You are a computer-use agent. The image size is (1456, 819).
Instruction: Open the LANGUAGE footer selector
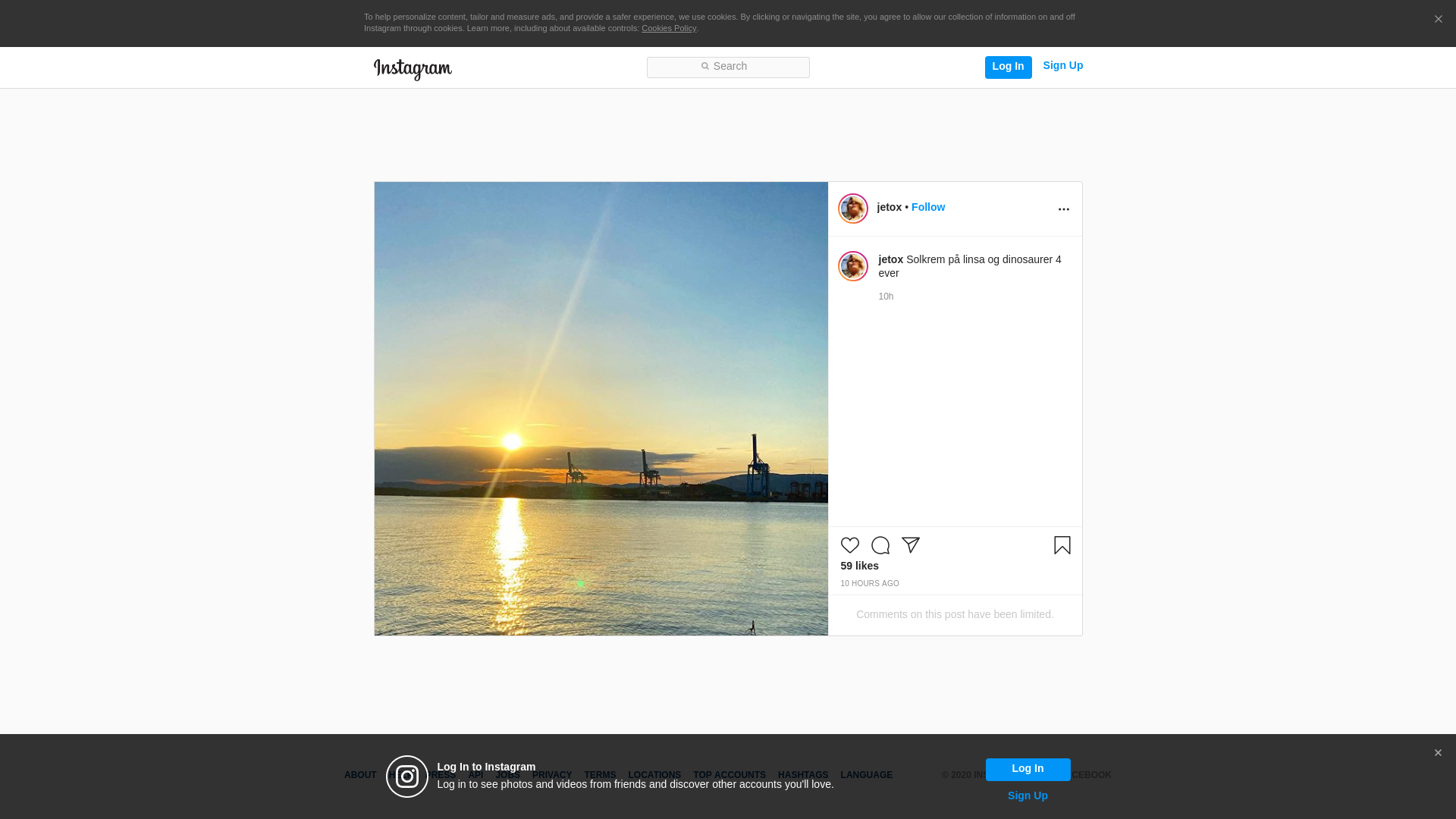click(867, 775)
